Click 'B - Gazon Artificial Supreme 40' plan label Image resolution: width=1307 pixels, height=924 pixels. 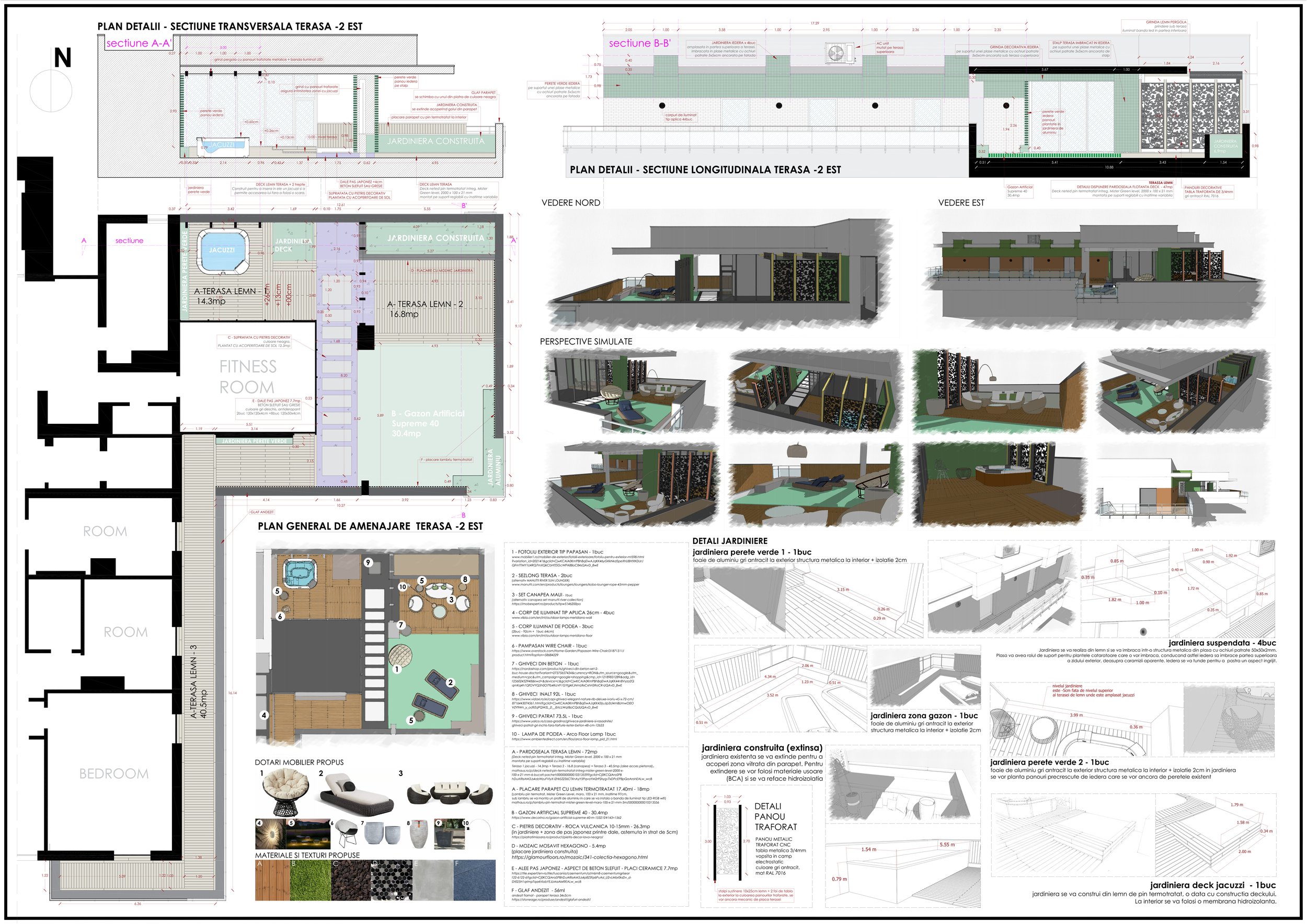[x=428, y=423]
